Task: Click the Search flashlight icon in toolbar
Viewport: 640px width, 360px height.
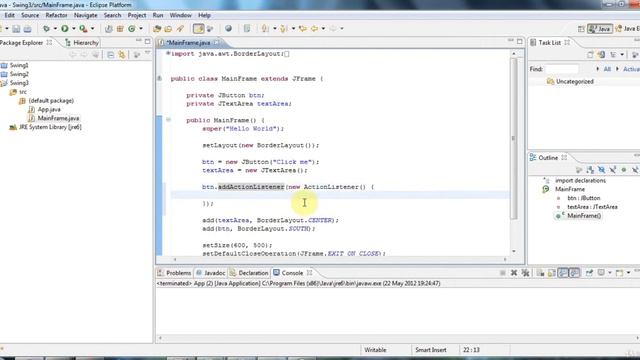Action: [180, 29]
